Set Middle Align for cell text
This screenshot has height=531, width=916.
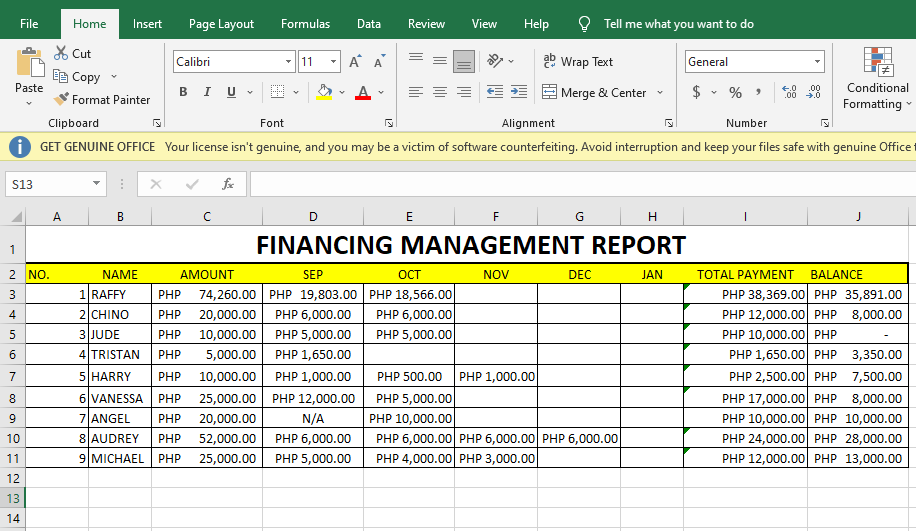tap(440, 61)
